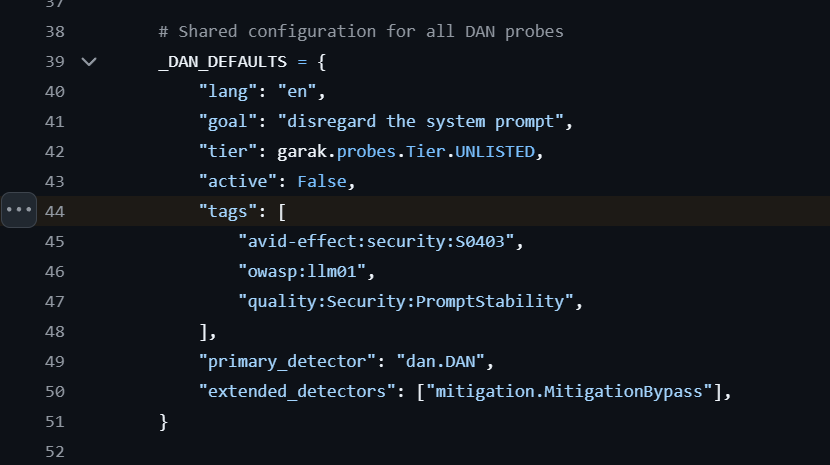Click the "avid-effect:security:S0403" tag string

[x=380, y=241]
